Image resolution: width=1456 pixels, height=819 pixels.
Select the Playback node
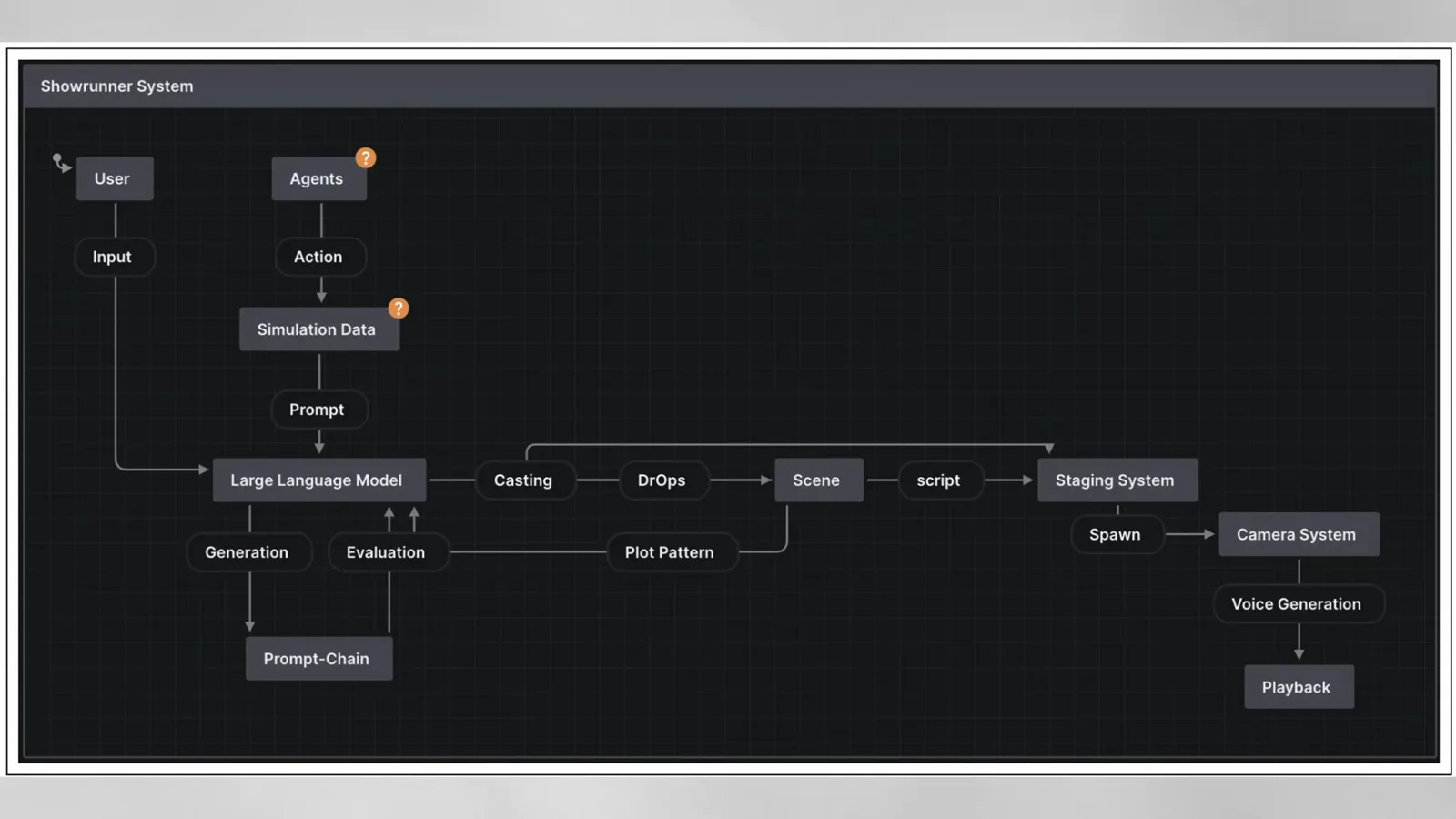[x=1299, y=687]
